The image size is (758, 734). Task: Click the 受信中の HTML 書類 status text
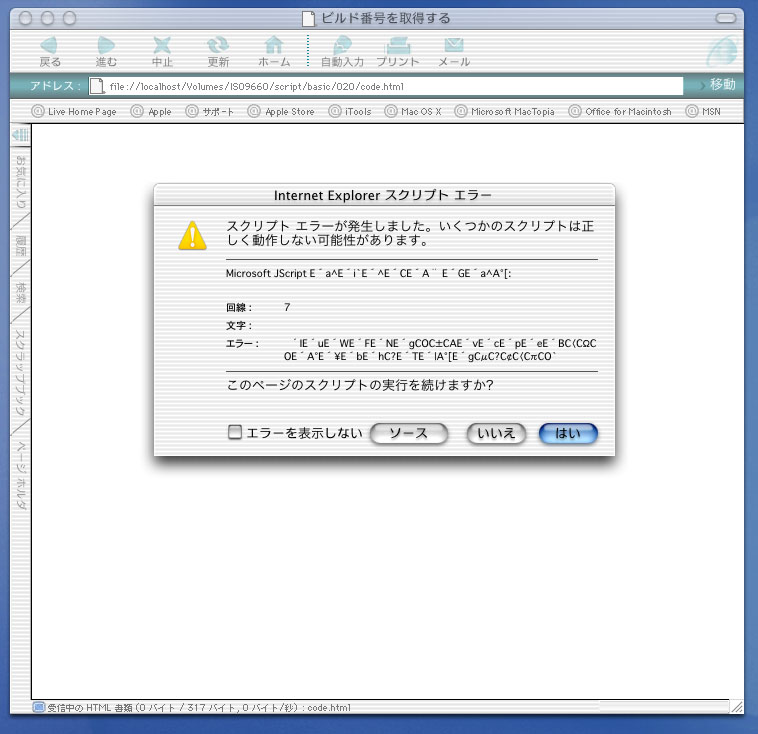(199, 707)
